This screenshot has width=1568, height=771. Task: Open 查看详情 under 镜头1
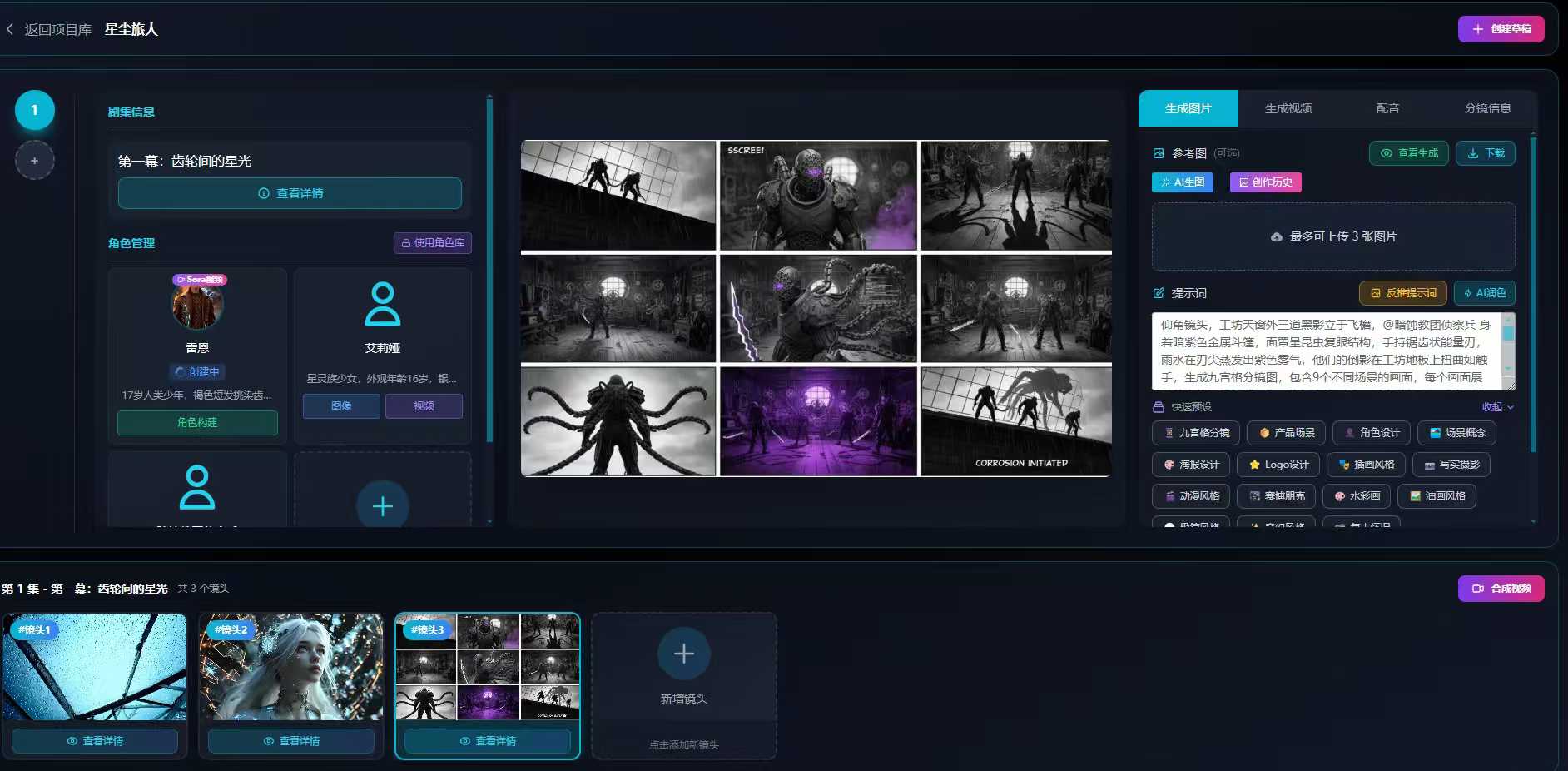pos(95,741)
